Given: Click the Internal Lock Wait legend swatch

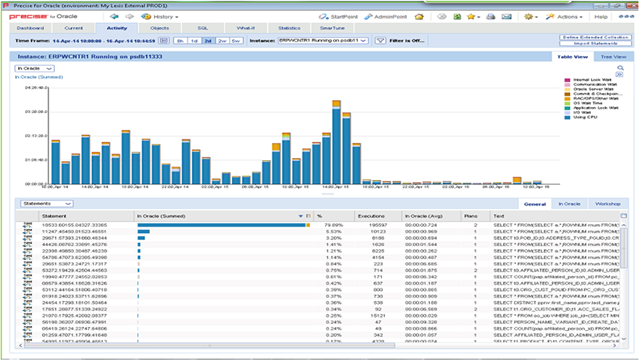Looking at the screenshot, I should point(567,80).
